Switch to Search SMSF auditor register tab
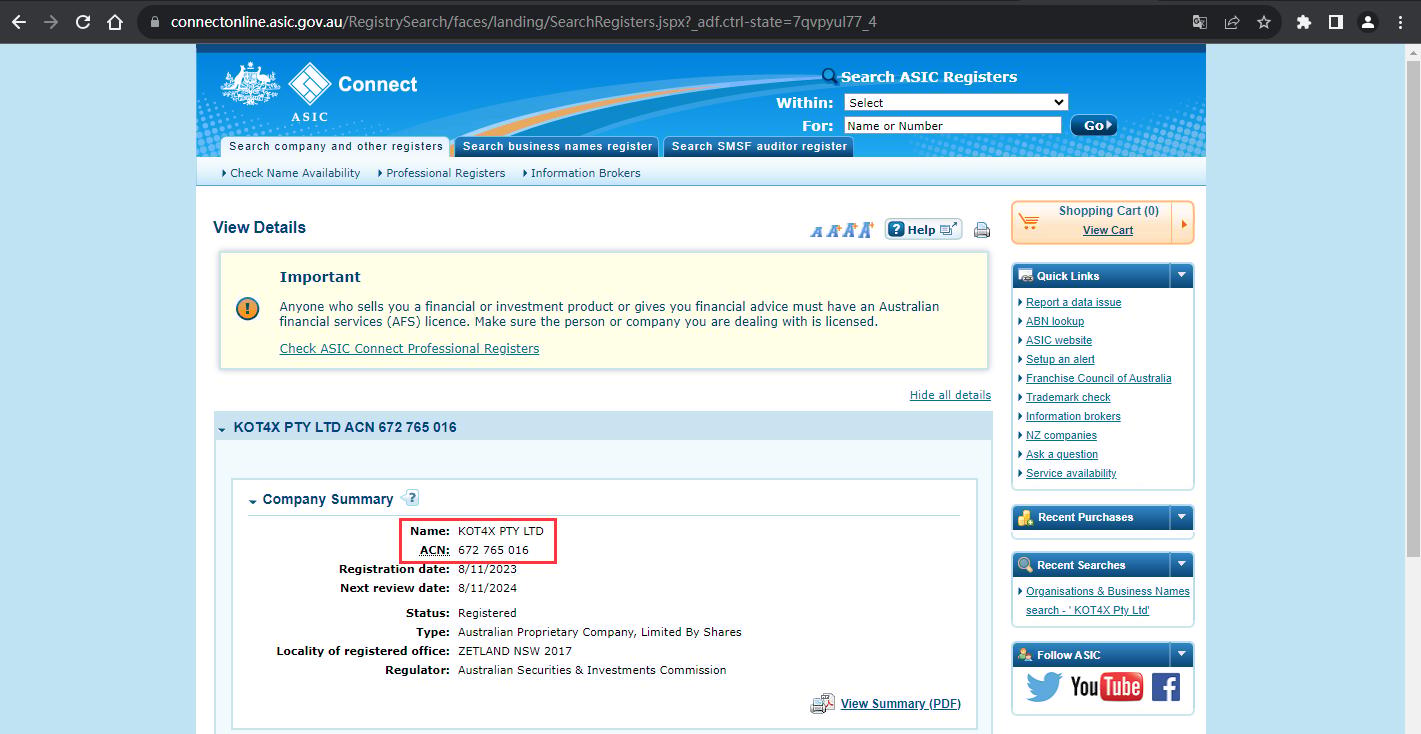The height and width of the screenshot is (734, 1421). coord(759,146)
